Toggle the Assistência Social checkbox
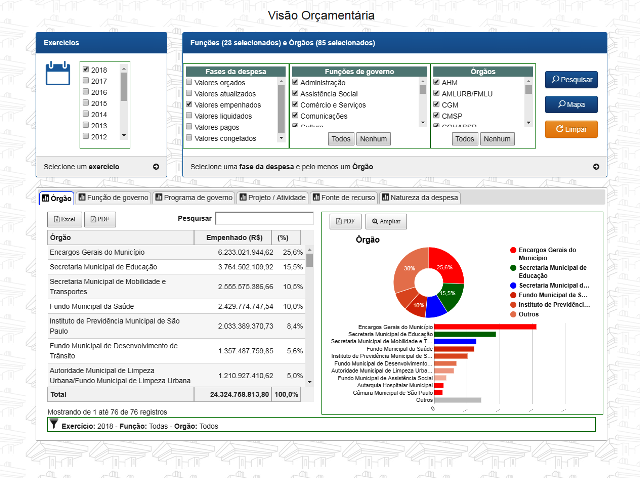640x478 pixels. [x=295, y=93]
